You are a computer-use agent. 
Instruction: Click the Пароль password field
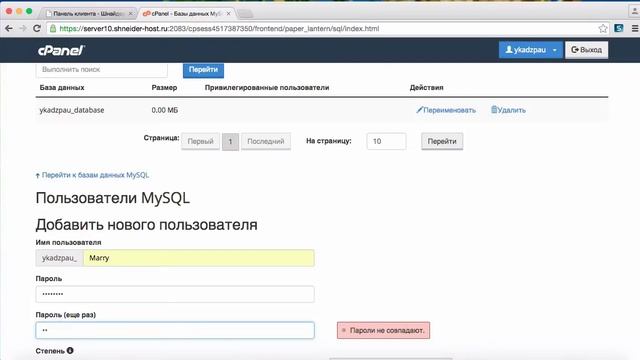click(x=175, y=294)
